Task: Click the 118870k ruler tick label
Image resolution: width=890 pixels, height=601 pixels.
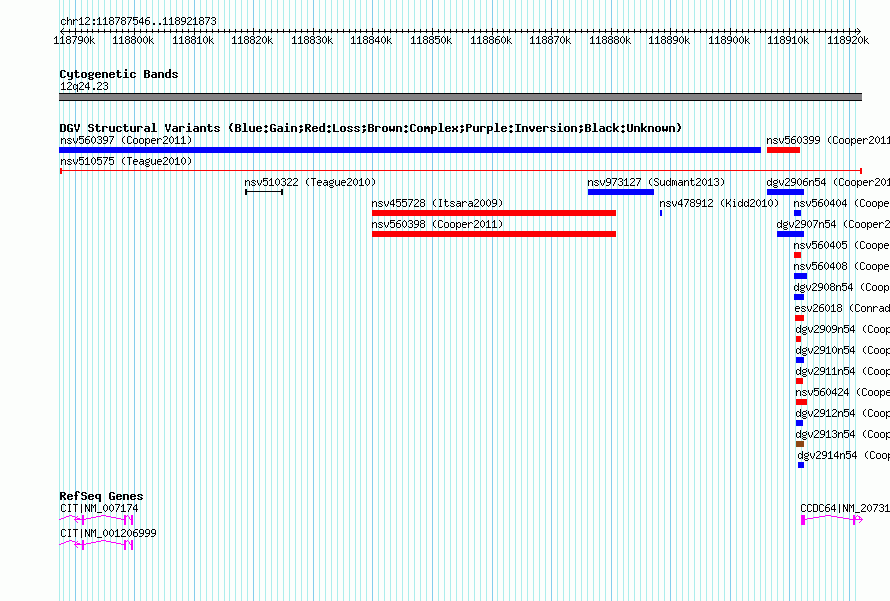Action: click(550, 40)
